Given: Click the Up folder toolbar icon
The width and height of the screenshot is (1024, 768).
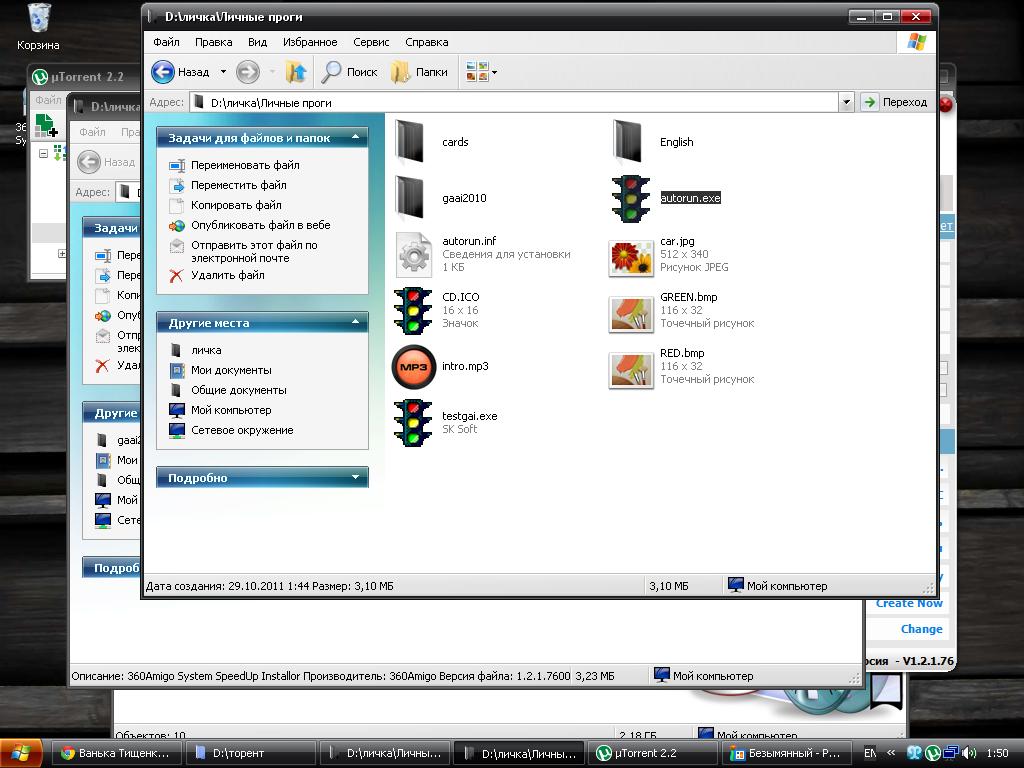Looking at the screenshot, I should (296, 72).
